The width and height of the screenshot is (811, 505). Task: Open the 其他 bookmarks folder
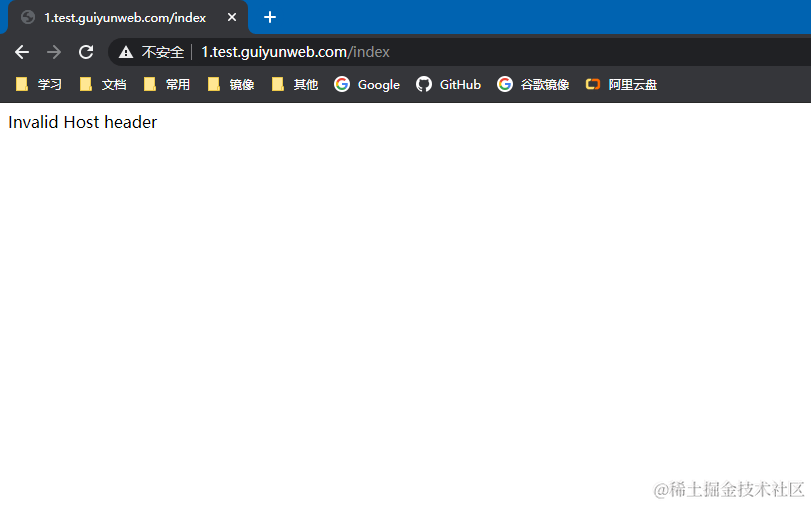pos(295,84)
